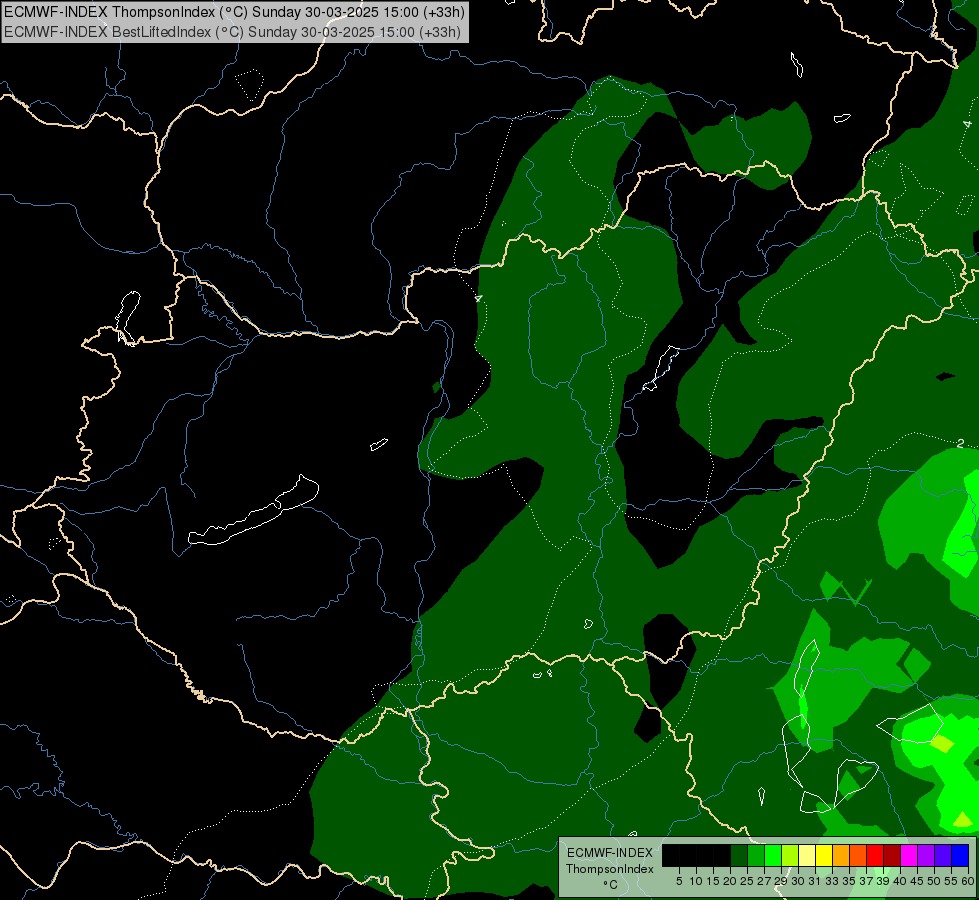Click the legend tick value 50
The image size is (979, 900).
coord(933,881)
